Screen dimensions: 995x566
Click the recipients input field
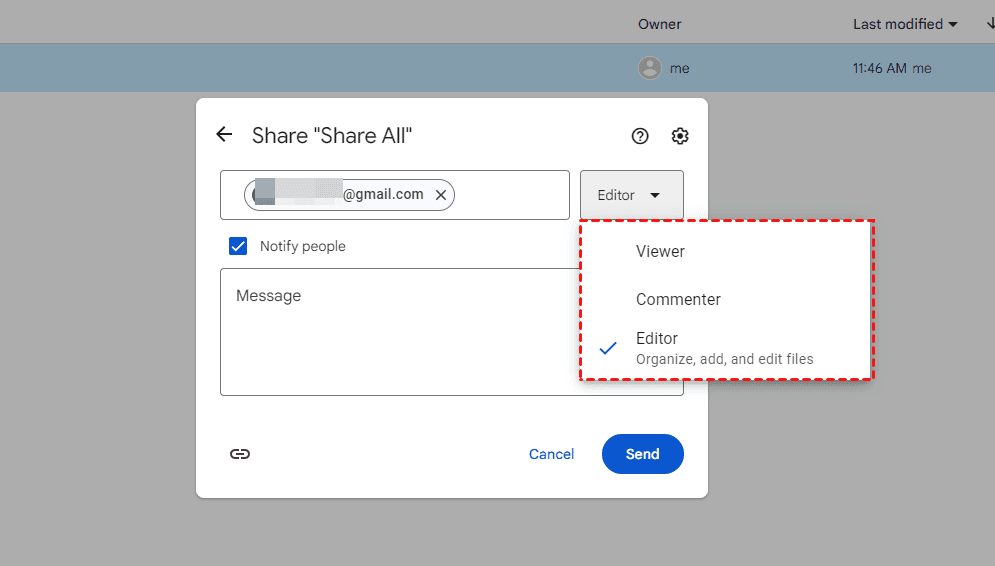[395, 195]
